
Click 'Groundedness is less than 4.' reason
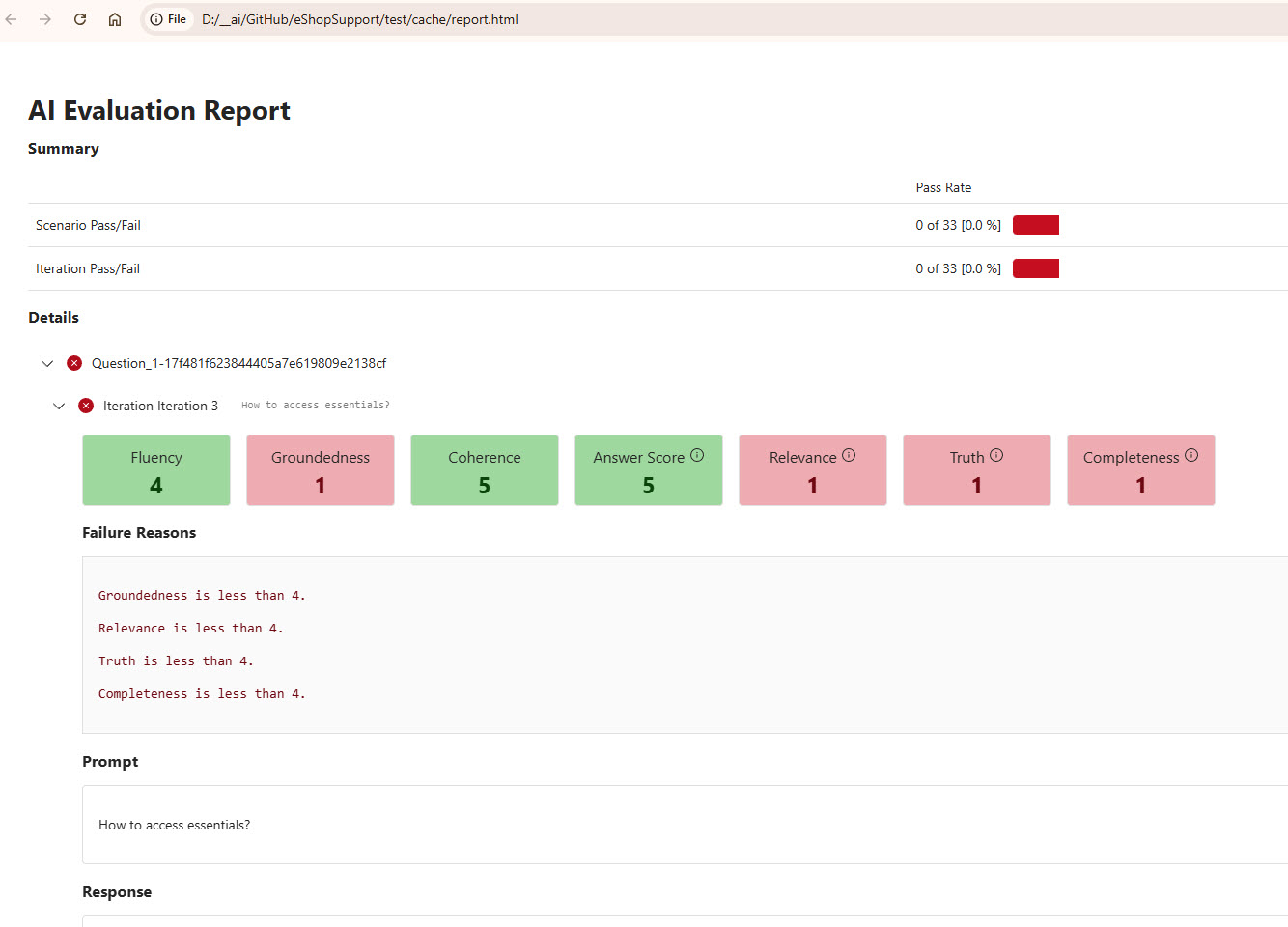tap(202, 596)
